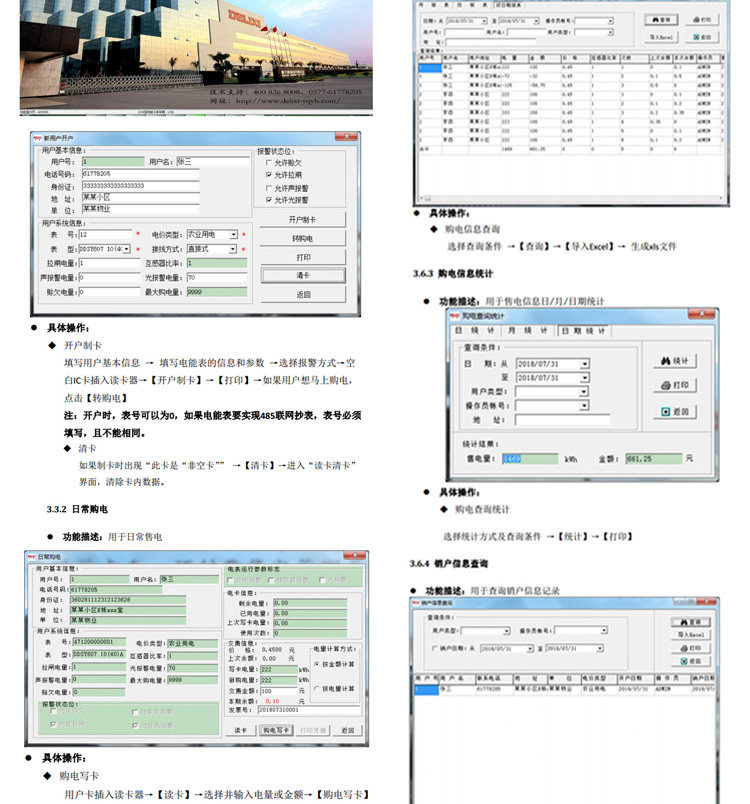Click 返回 button in 新用户开户
Screen dimensions: 750x804
[x=302, y=295]
